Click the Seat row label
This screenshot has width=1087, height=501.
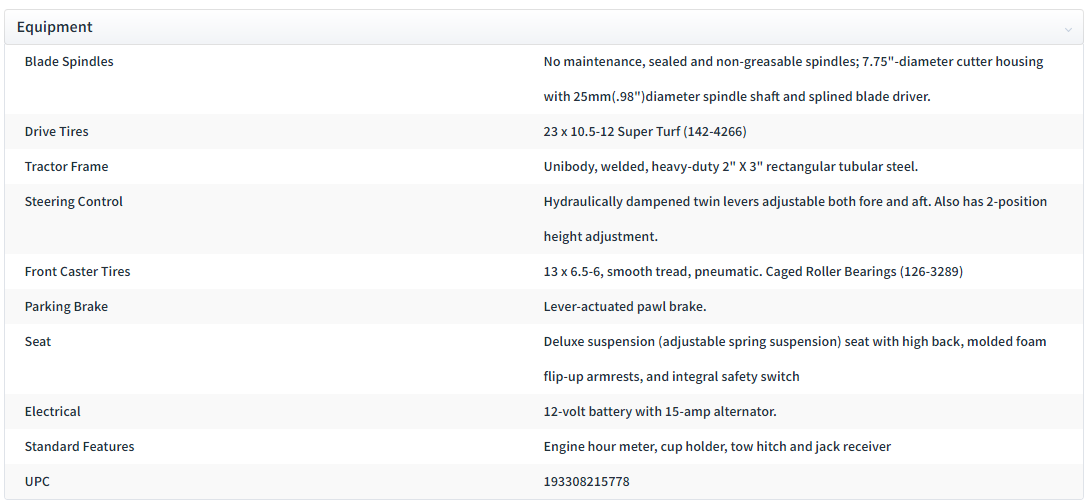tap(38, 342)
